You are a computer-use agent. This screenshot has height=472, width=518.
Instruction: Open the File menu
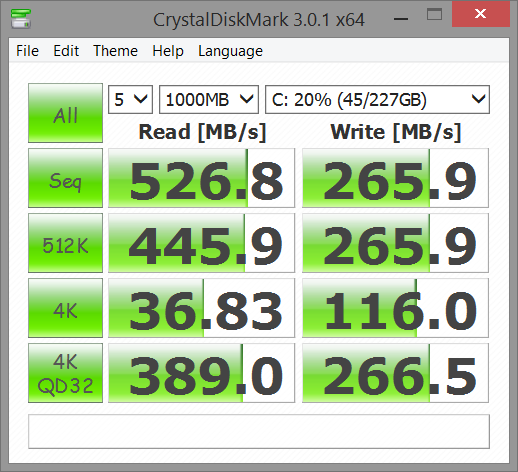[x=27, y=51]
